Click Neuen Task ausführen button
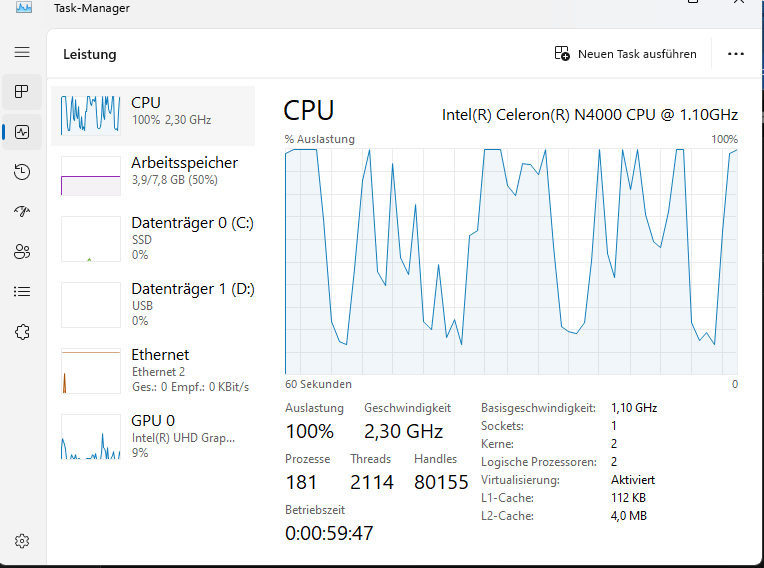Viewport: 764px width, 568px height. click(x=625, y=54)
